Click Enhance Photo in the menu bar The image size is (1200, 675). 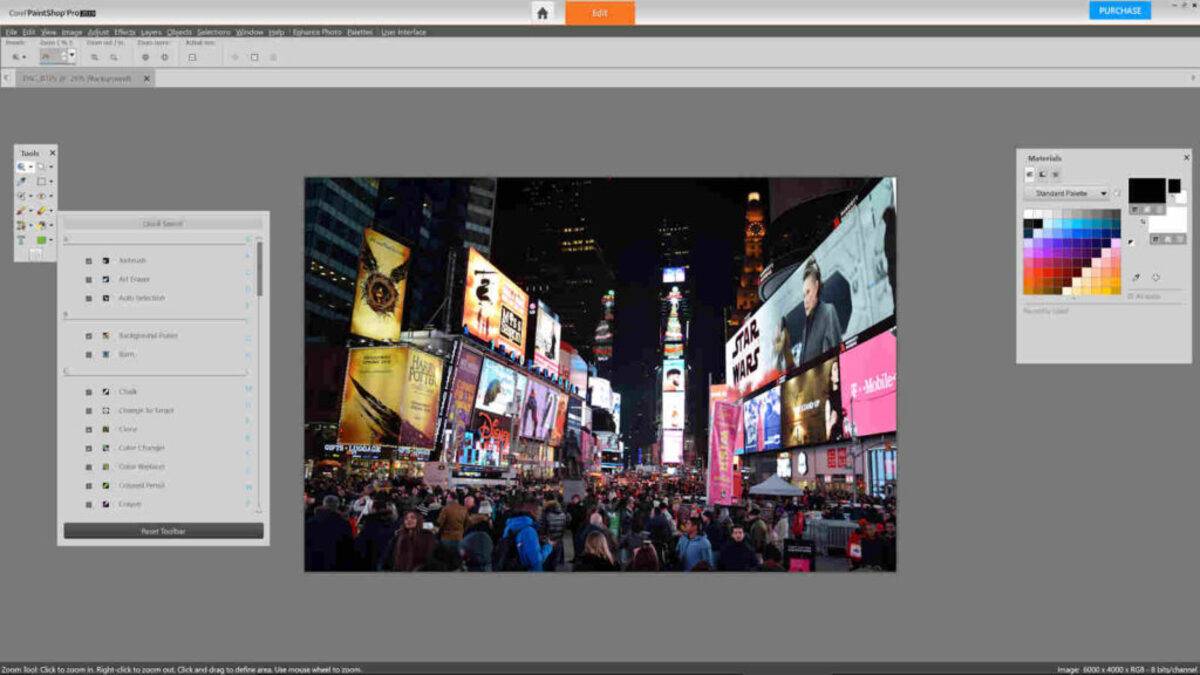[316, 32]
